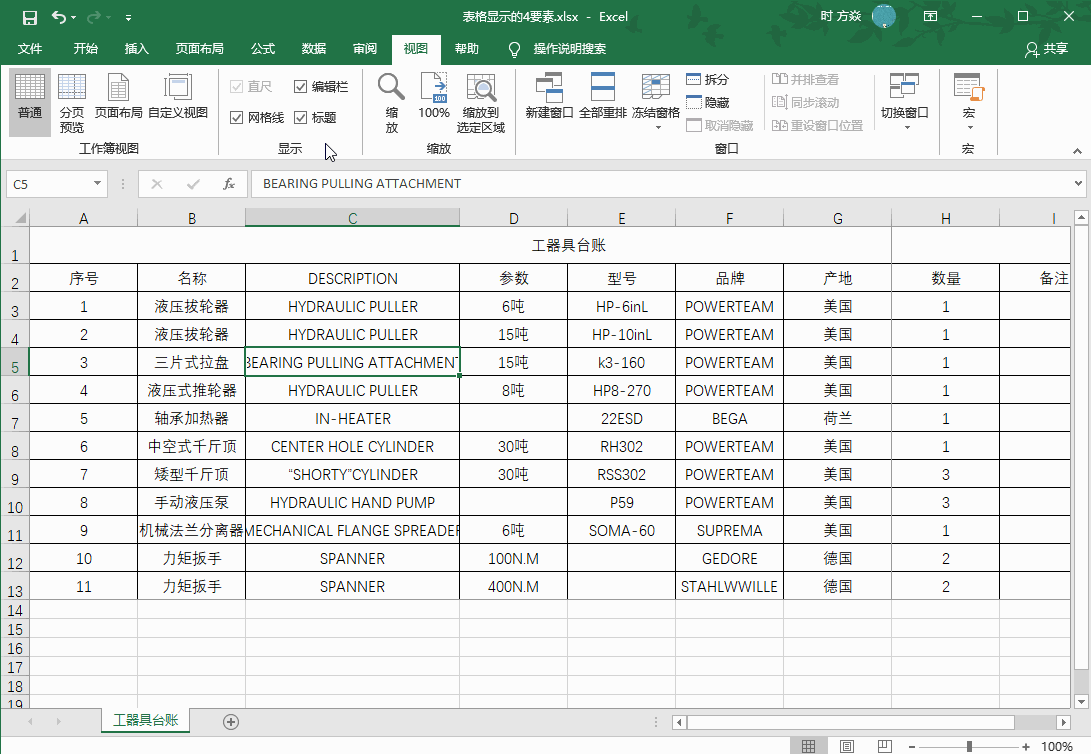Zoom to selection (缩放到选定区域)

(481, 103)
